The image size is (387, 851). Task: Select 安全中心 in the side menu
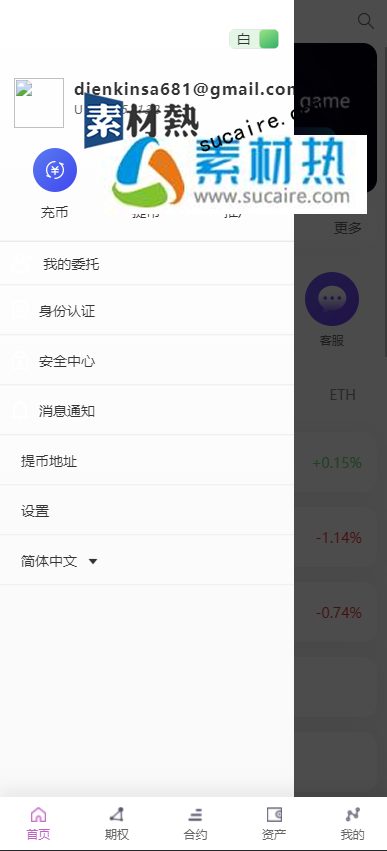pyautogui.click(x=147, y=361)
